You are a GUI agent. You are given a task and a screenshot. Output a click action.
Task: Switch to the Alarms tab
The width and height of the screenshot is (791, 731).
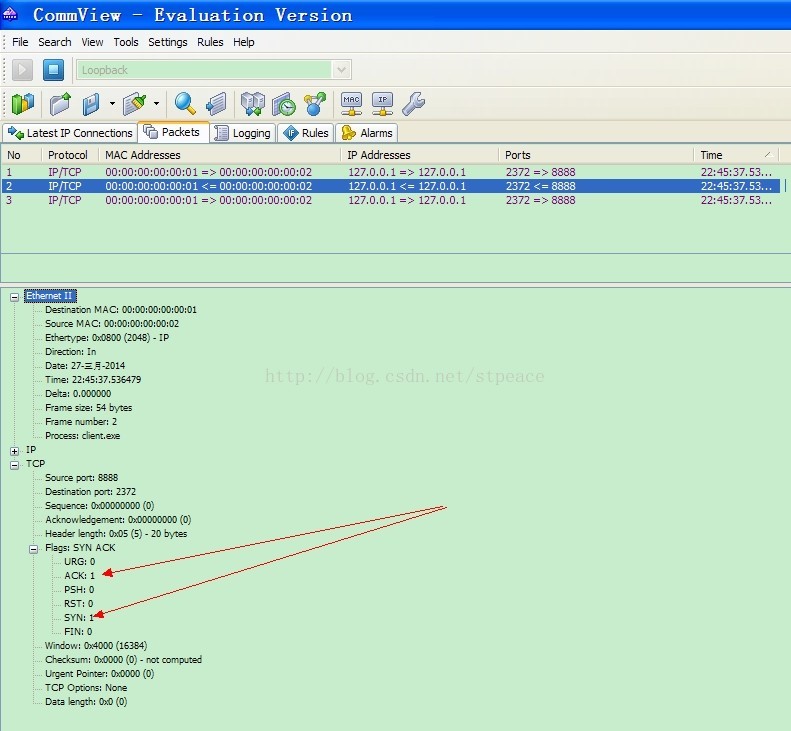(367, 133)
